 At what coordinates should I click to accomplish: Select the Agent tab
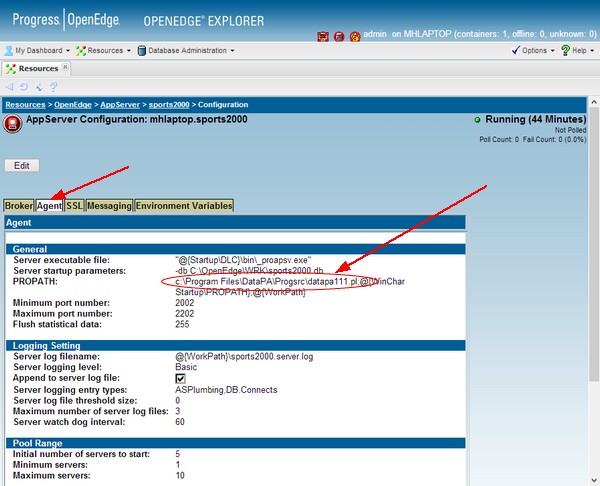point(49,205)
